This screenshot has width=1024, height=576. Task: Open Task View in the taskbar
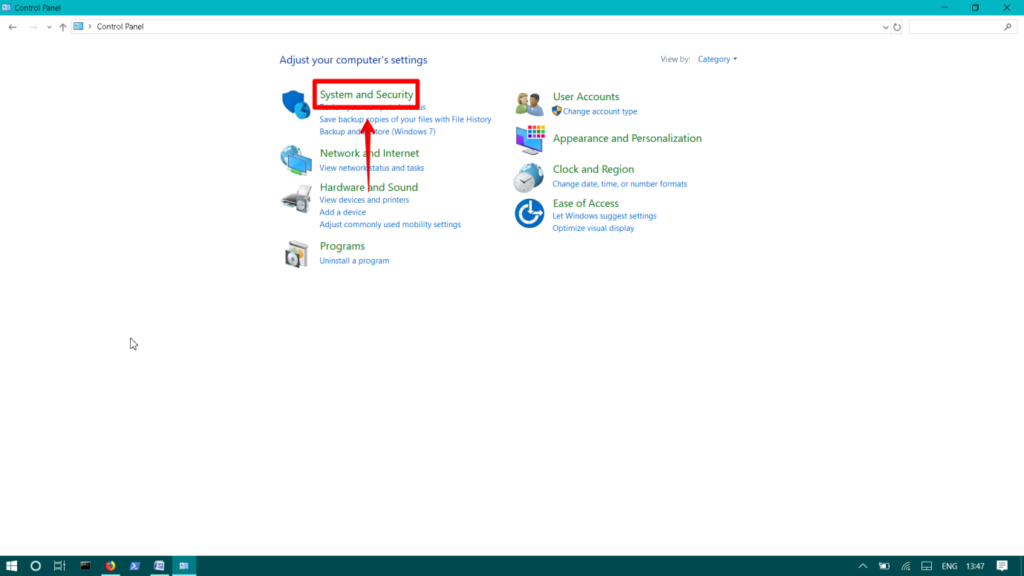[x=59, y=566]
